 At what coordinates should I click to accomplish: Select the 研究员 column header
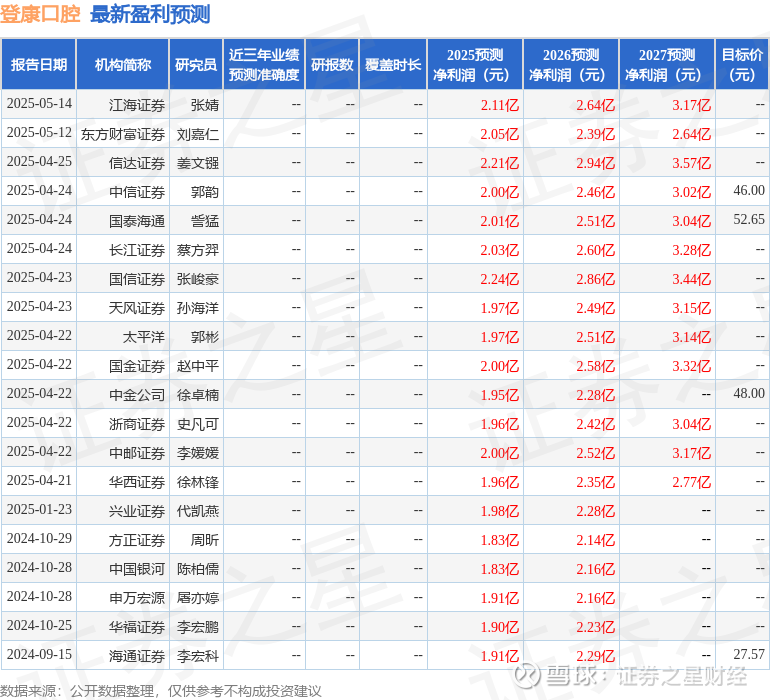pos(196,65)
